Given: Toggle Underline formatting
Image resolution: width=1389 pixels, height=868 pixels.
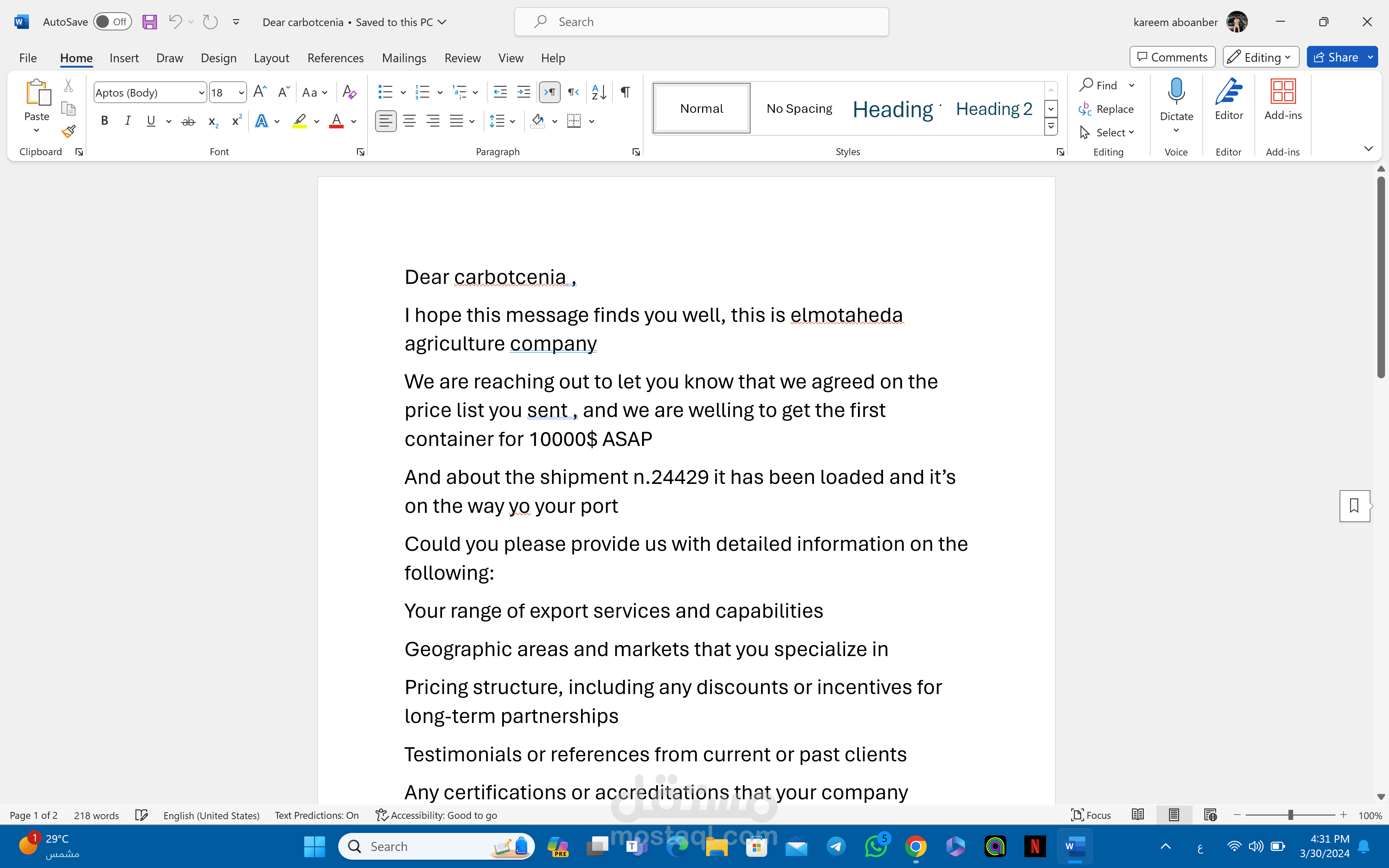Looking at the screenshot, I should [150, 121].
